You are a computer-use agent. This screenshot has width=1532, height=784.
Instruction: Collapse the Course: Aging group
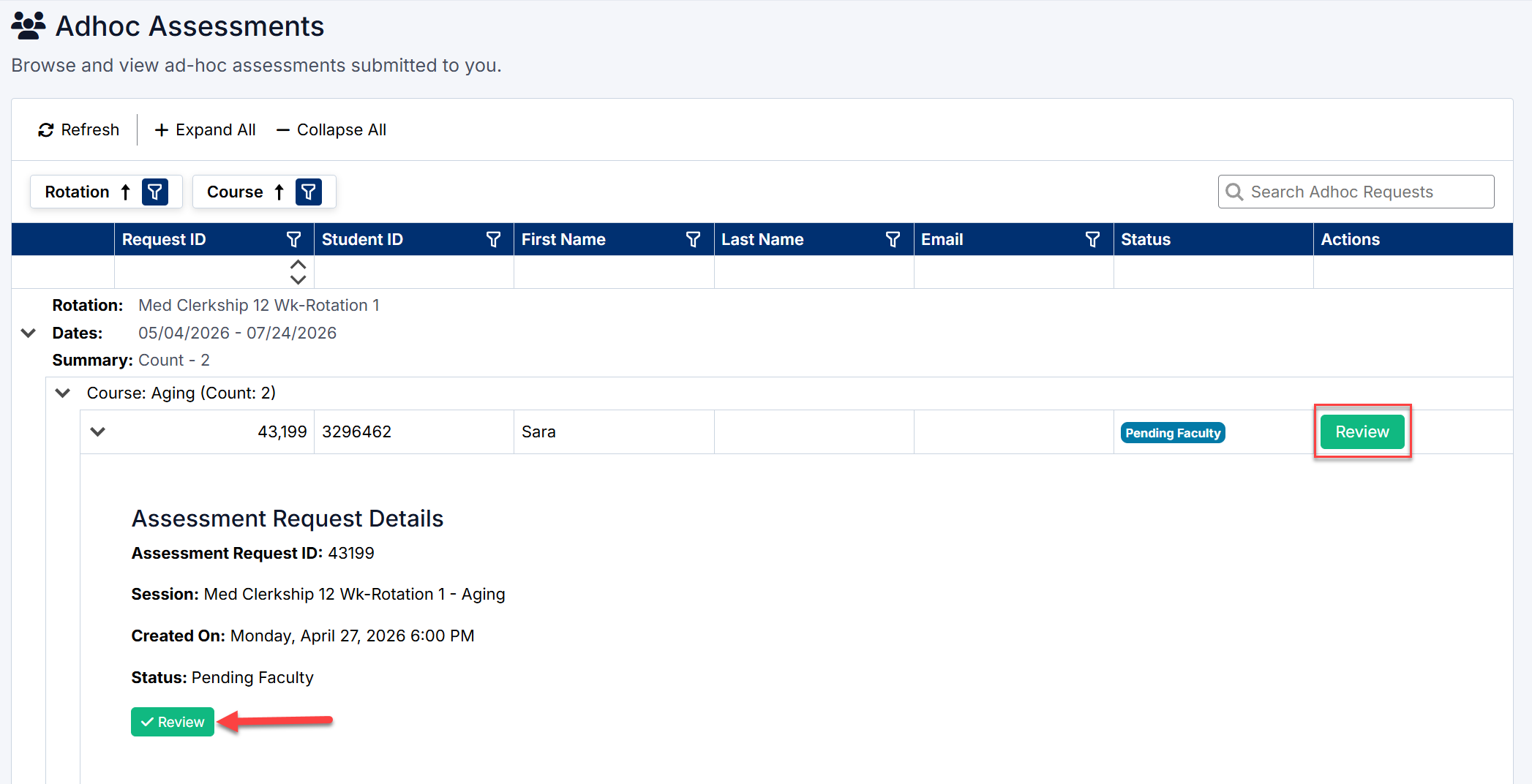(63, 393)
